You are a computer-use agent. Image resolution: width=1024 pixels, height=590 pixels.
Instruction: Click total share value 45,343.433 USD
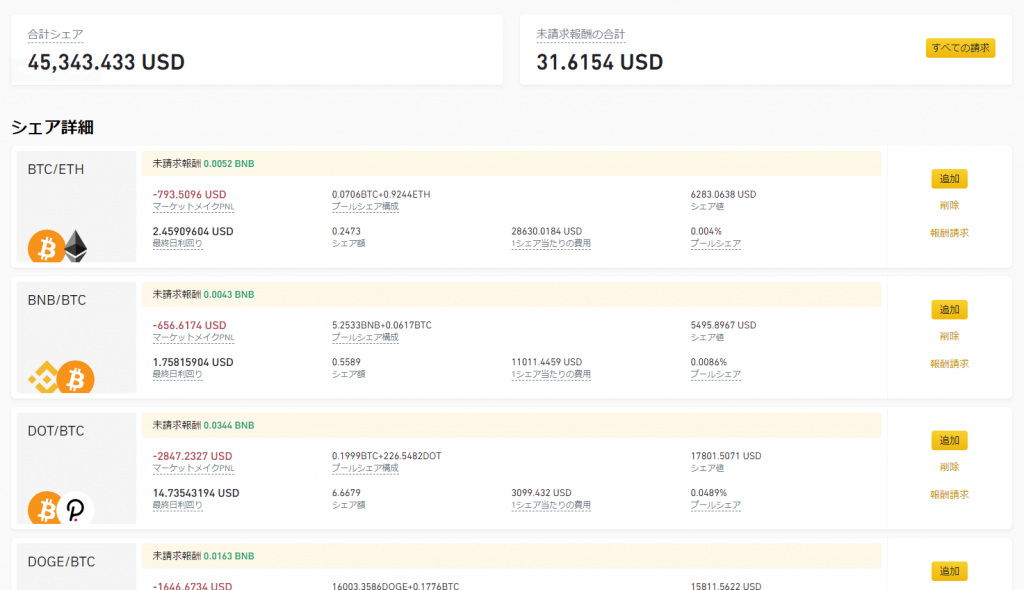[106, 62]
